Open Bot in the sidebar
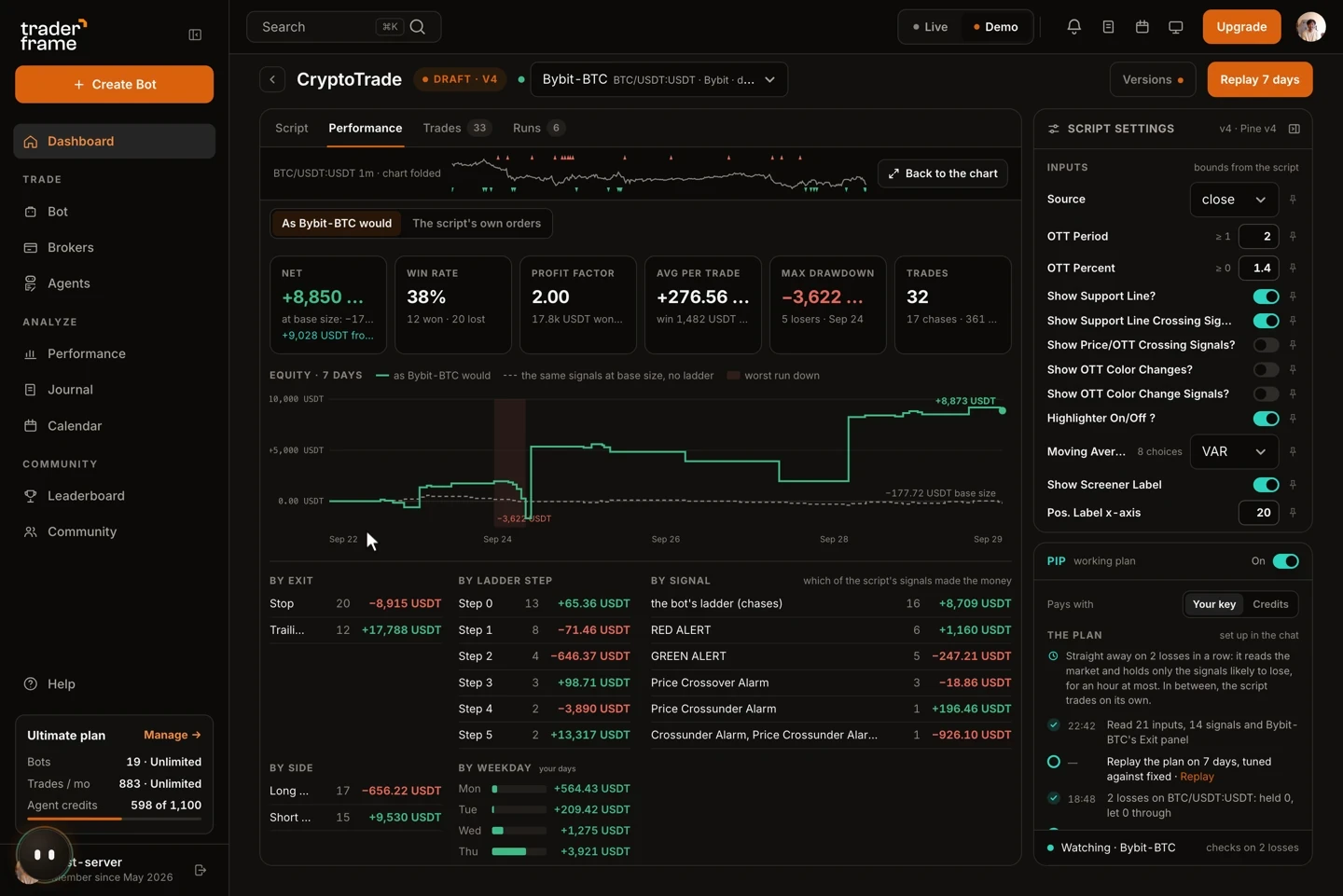Screen dimensions: 1343x896 114,212
